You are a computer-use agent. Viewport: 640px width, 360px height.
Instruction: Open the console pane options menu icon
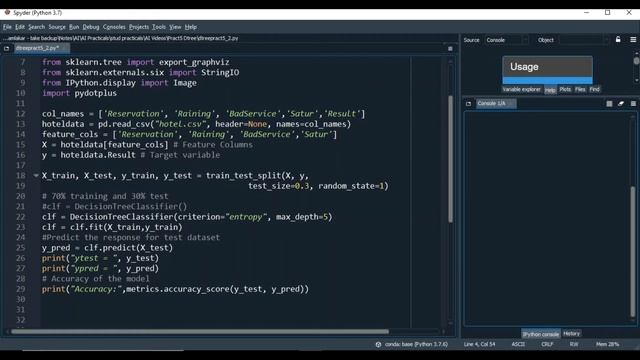coord(633,104)
